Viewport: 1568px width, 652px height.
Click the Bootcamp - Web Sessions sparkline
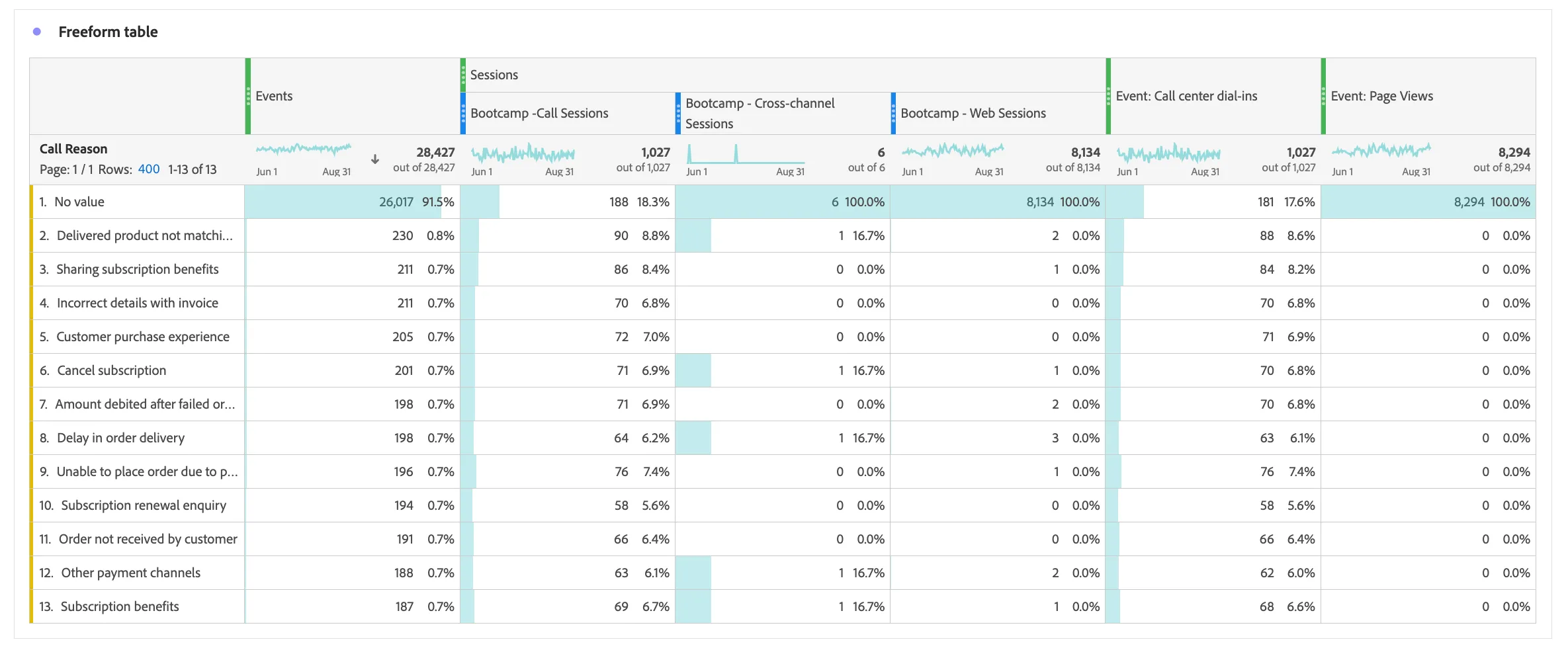[x=953, y=150]
